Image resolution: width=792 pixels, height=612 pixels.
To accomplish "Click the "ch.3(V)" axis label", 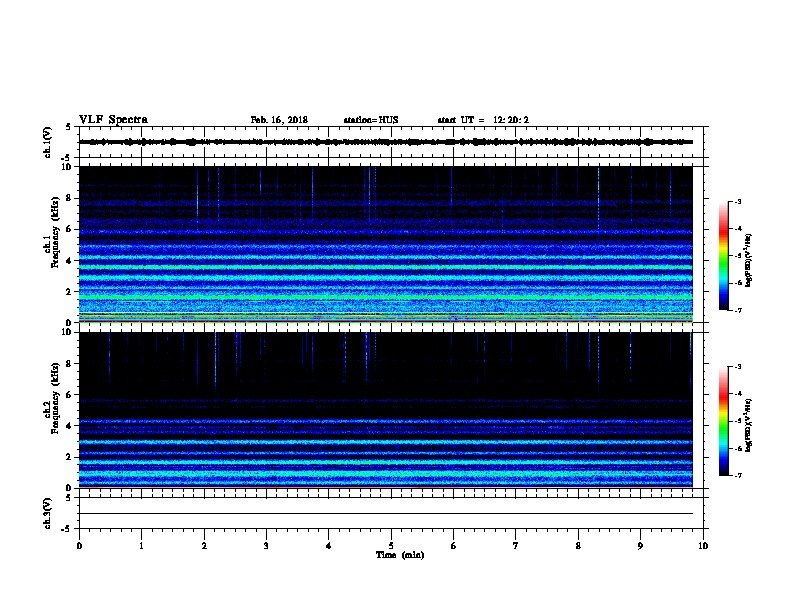I will pyautogui.click(x=47, y=513).
